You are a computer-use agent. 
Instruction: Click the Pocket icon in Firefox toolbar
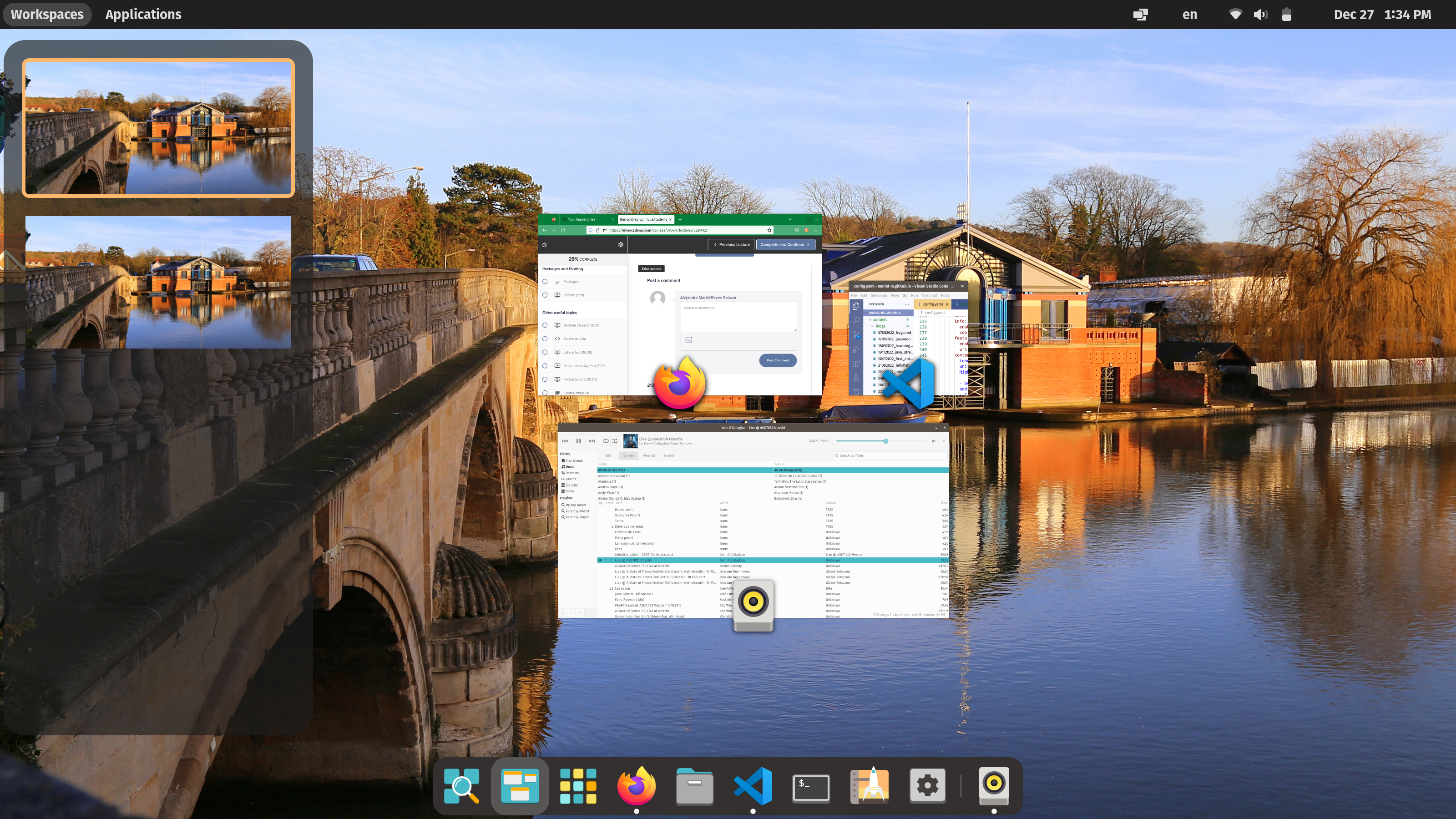pos(797,231)
